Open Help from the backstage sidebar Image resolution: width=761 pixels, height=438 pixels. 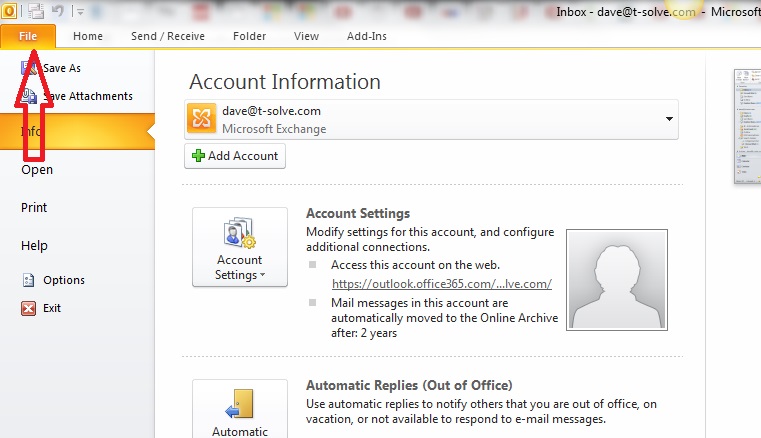pos(34,245)
